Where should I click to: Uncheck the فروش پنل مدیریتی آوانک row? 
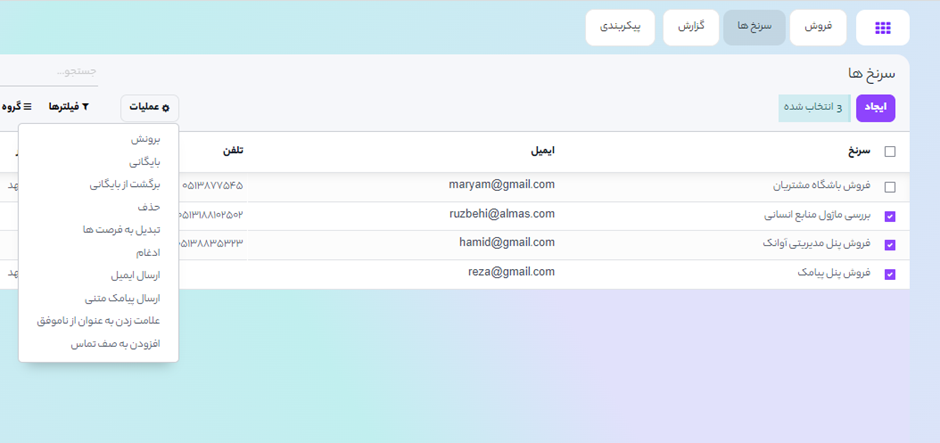tap(890, 244)
